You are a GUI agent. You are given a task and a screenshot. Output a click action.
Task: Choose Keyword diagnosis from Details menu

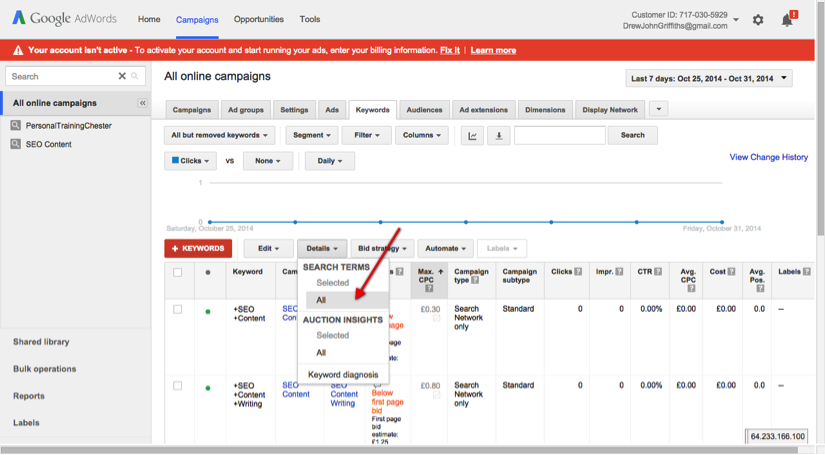344,375
